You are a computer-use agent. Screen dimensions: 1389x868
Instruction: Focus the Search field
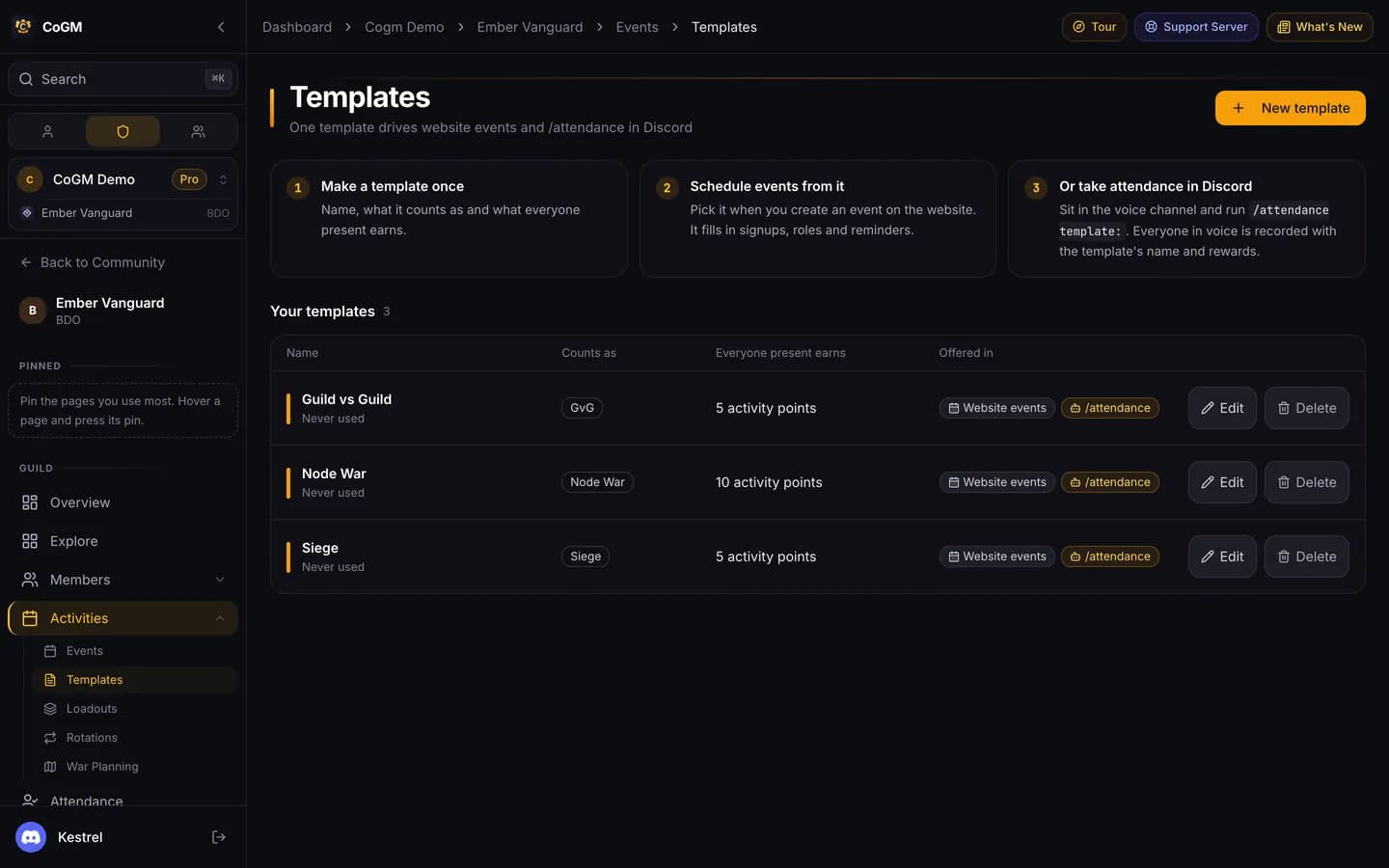[123, 79]
